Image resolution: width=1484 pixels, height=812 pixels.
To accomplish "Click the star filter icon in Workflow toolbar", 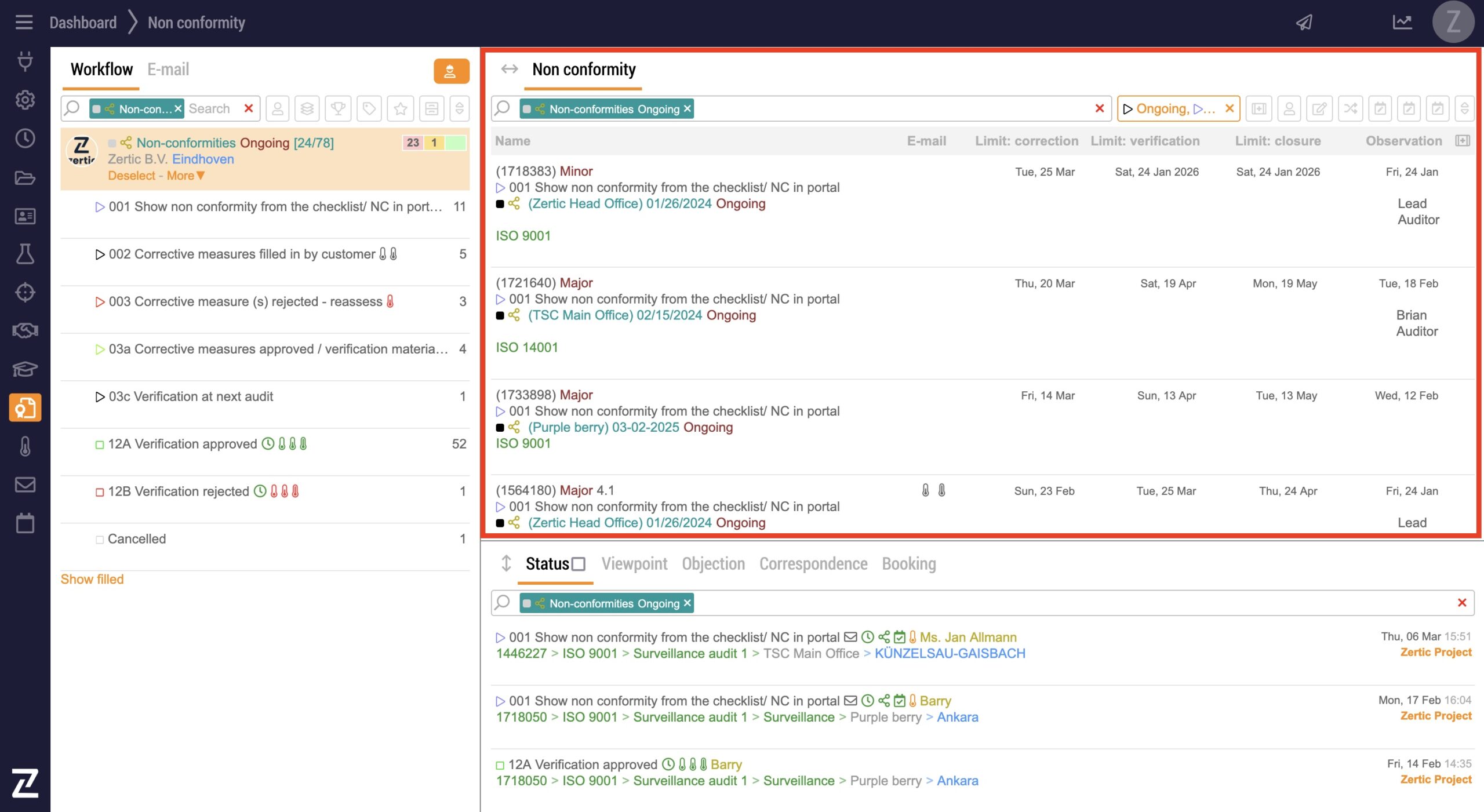I will tap(400, 108).
